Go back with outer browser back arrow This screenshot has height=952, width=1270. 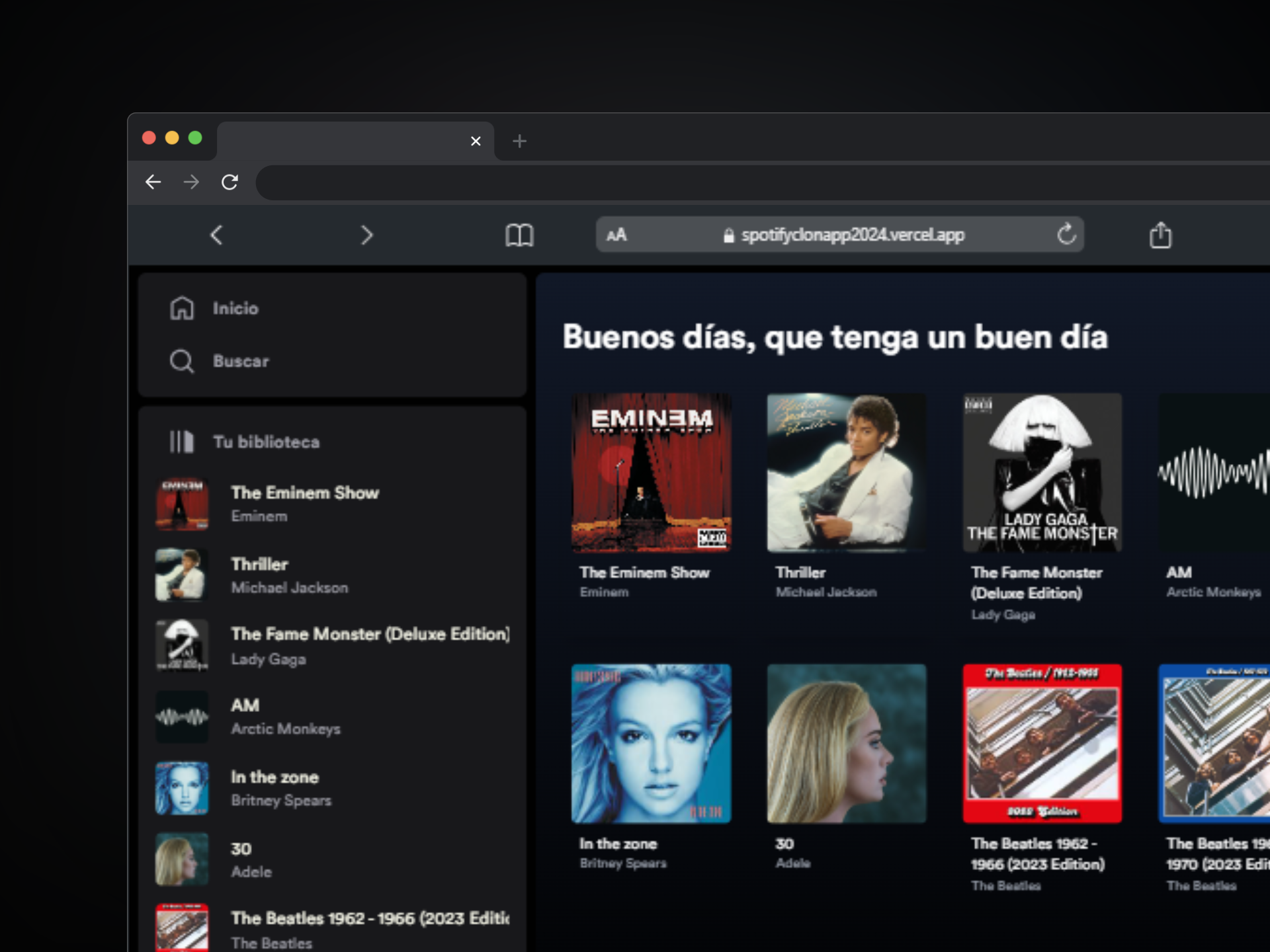click(x=153, y=182)
